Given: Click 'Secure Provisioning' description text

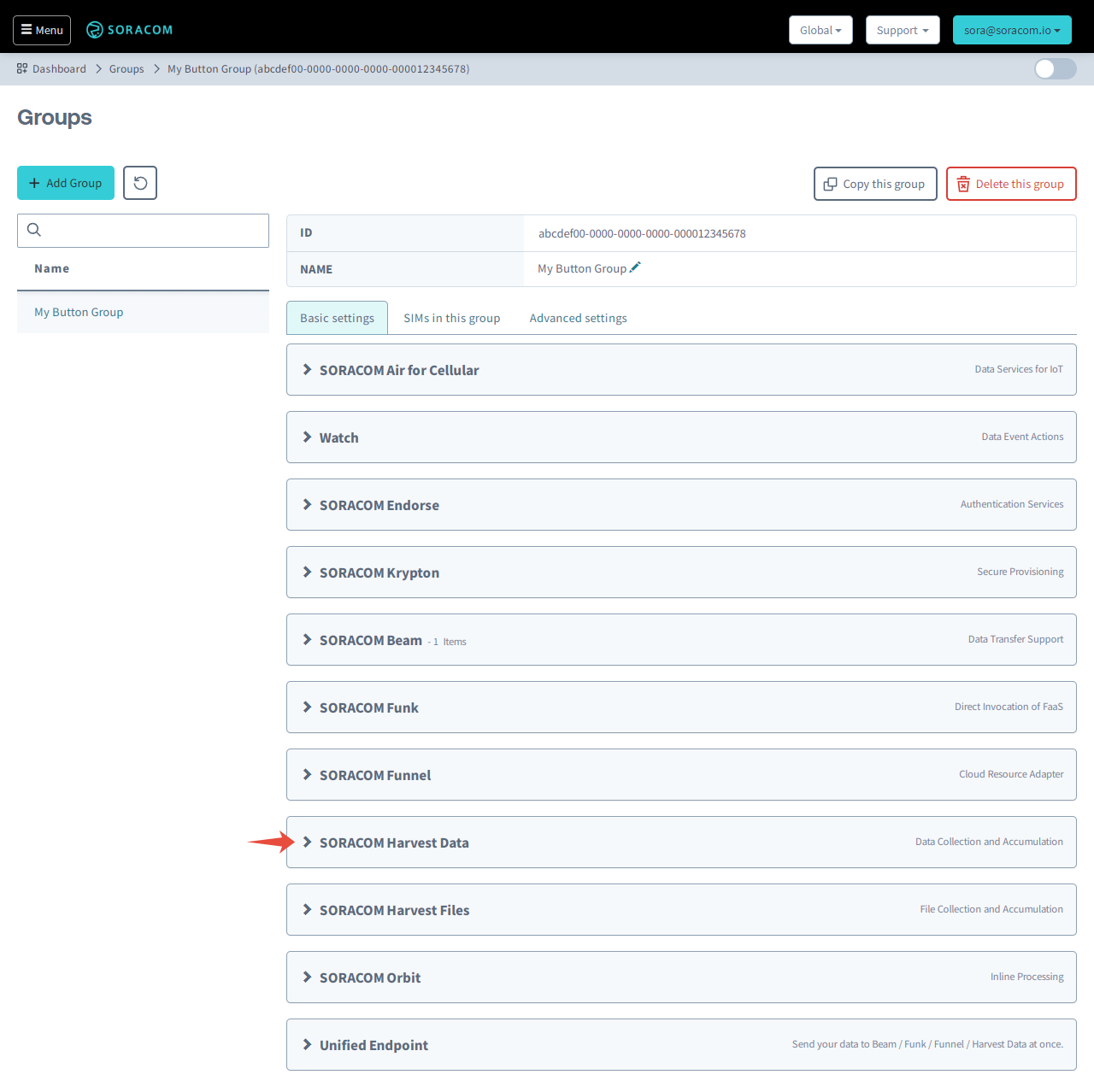Looking at the screenshot, I should [1020, 572].
